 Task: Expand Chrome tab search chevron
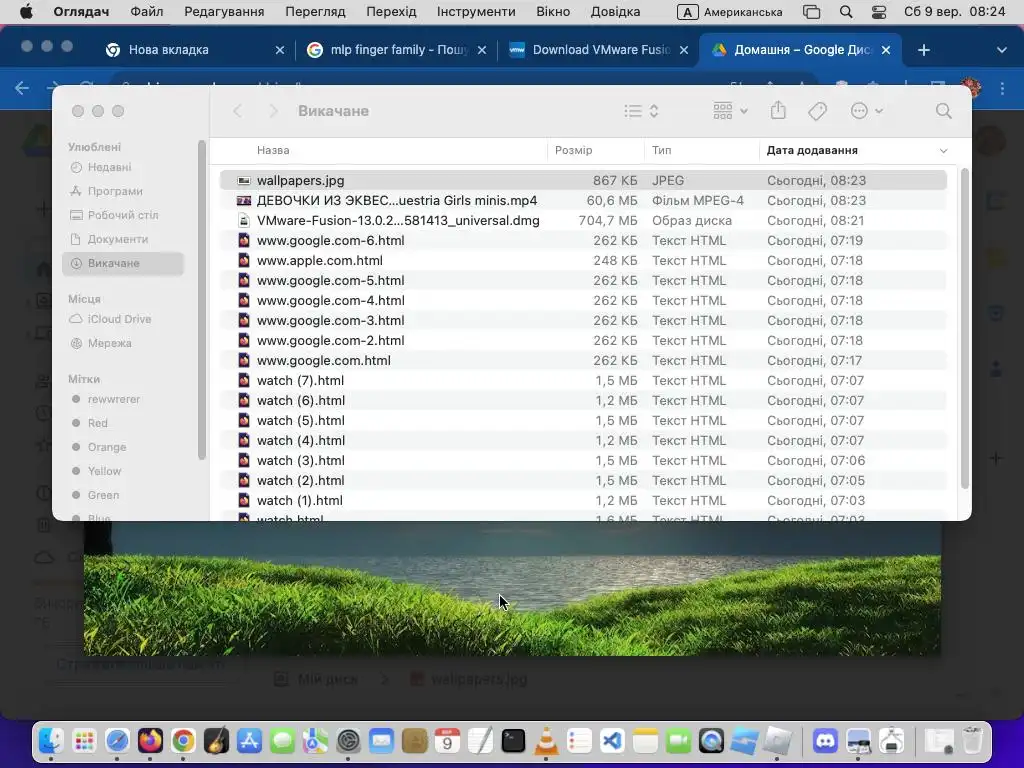(1001, 50)
